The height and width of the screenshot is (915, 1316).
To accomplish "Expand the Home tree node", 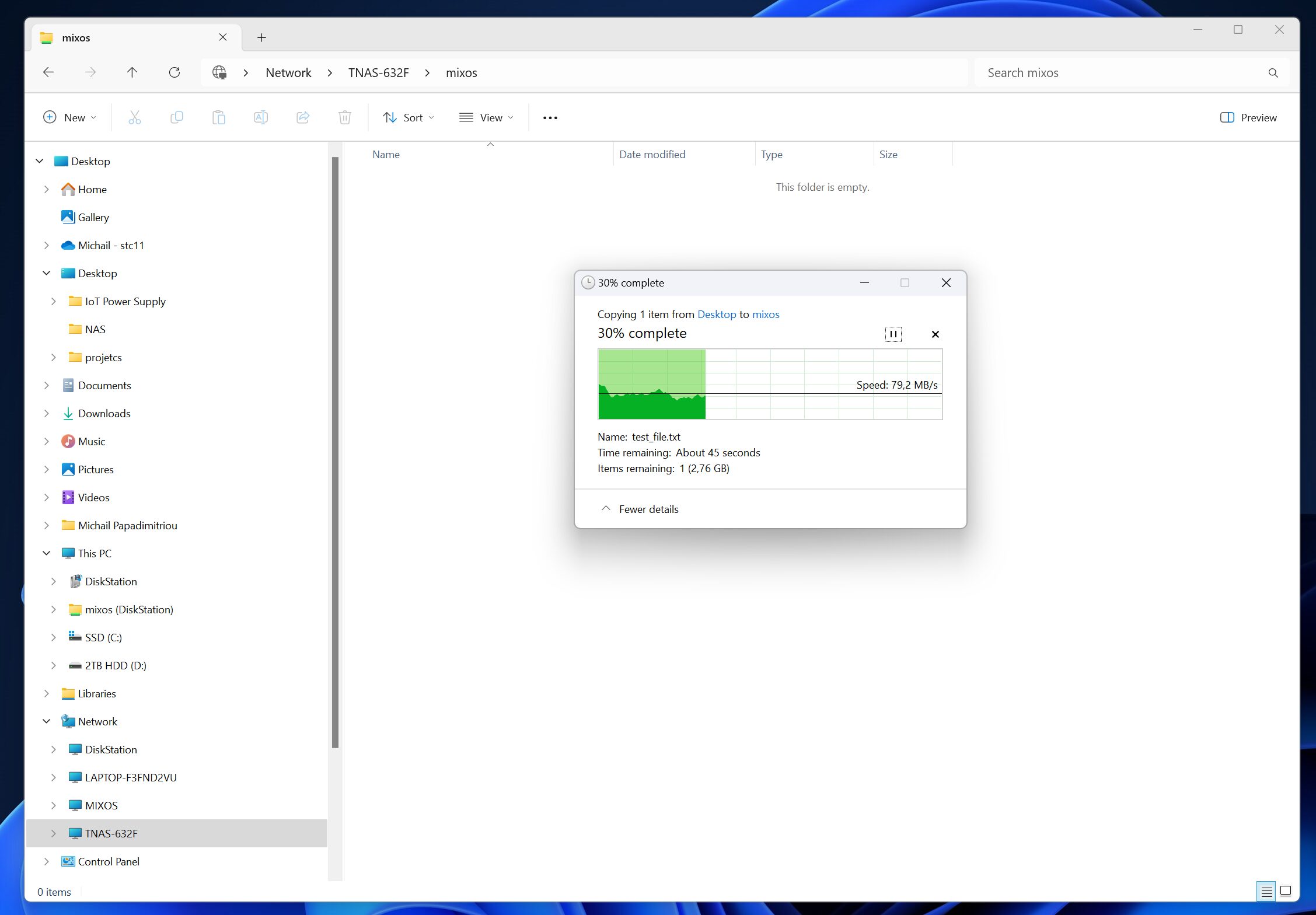I will (x=47, y=190).
